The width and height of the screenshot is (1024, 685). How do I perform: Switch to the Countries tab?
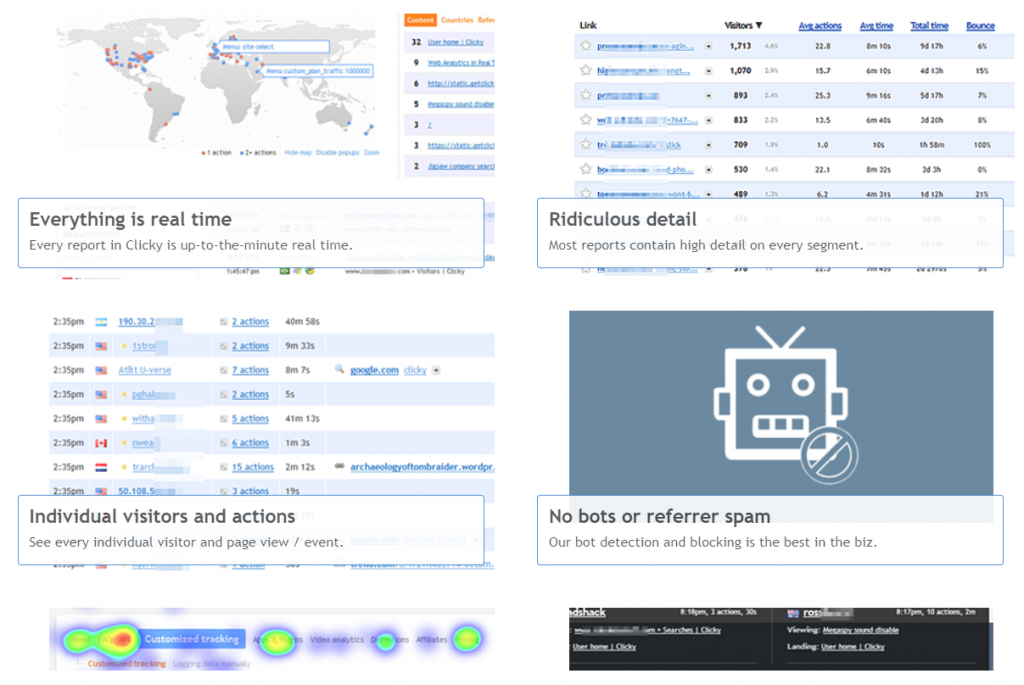pos(457,20)
